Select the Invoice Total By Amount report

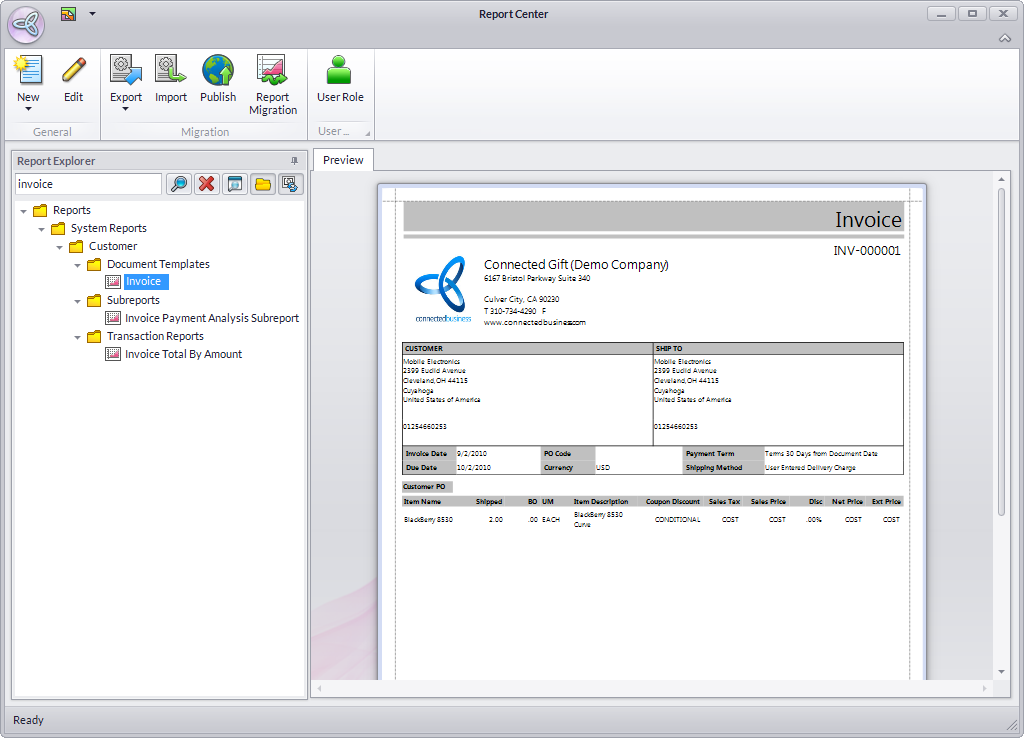(x=183, y=354)
